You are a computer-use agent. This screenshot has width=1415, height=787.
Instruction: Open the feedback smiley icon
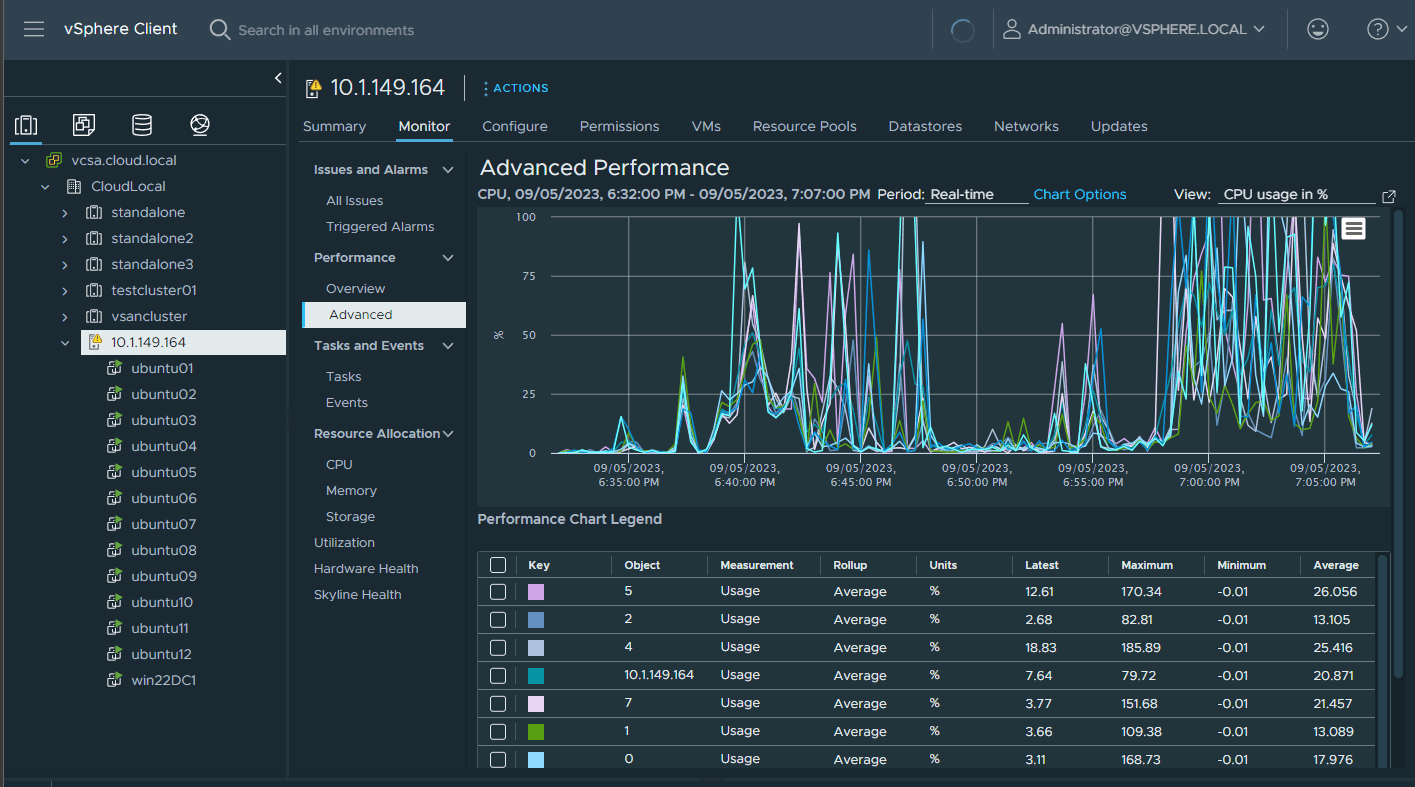click(x=1318, y=29)
